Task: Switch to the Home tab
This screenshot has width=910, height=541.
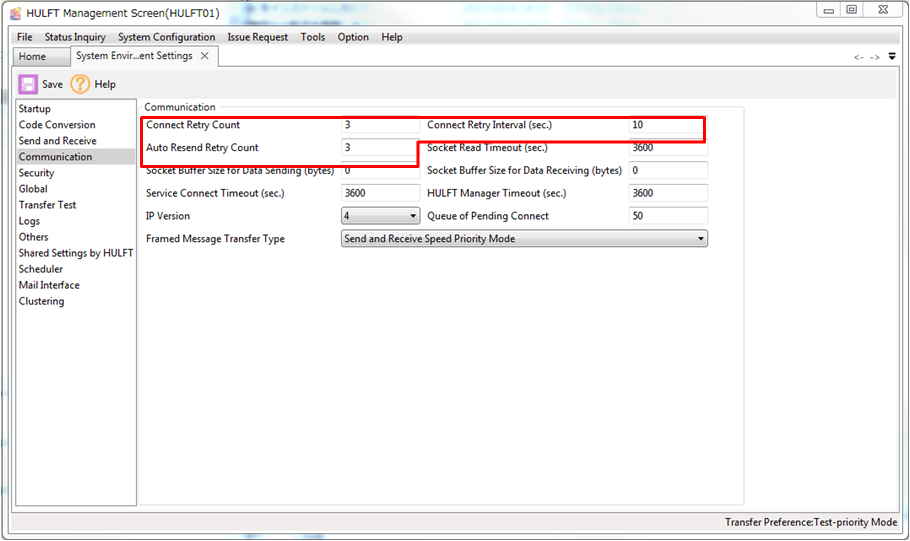Action: click(32, 57)
